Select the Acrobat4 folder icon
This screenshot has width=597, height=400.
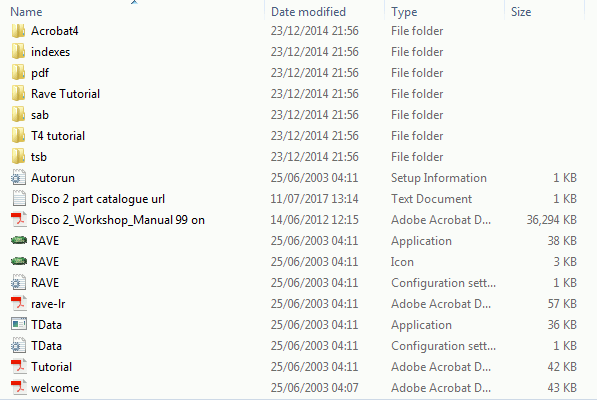(x=18, y=31)
